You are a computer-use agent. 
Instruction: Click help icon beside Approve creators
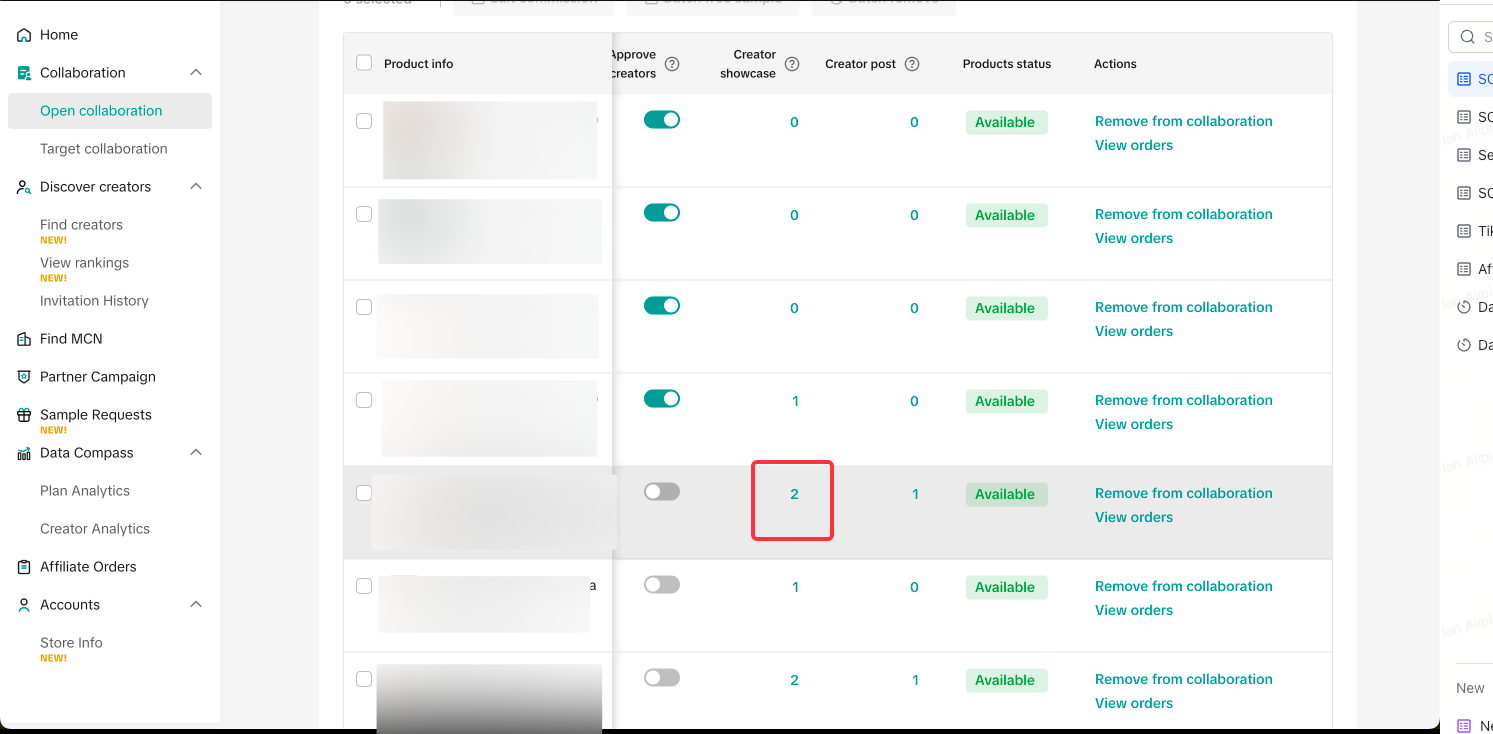672,64
